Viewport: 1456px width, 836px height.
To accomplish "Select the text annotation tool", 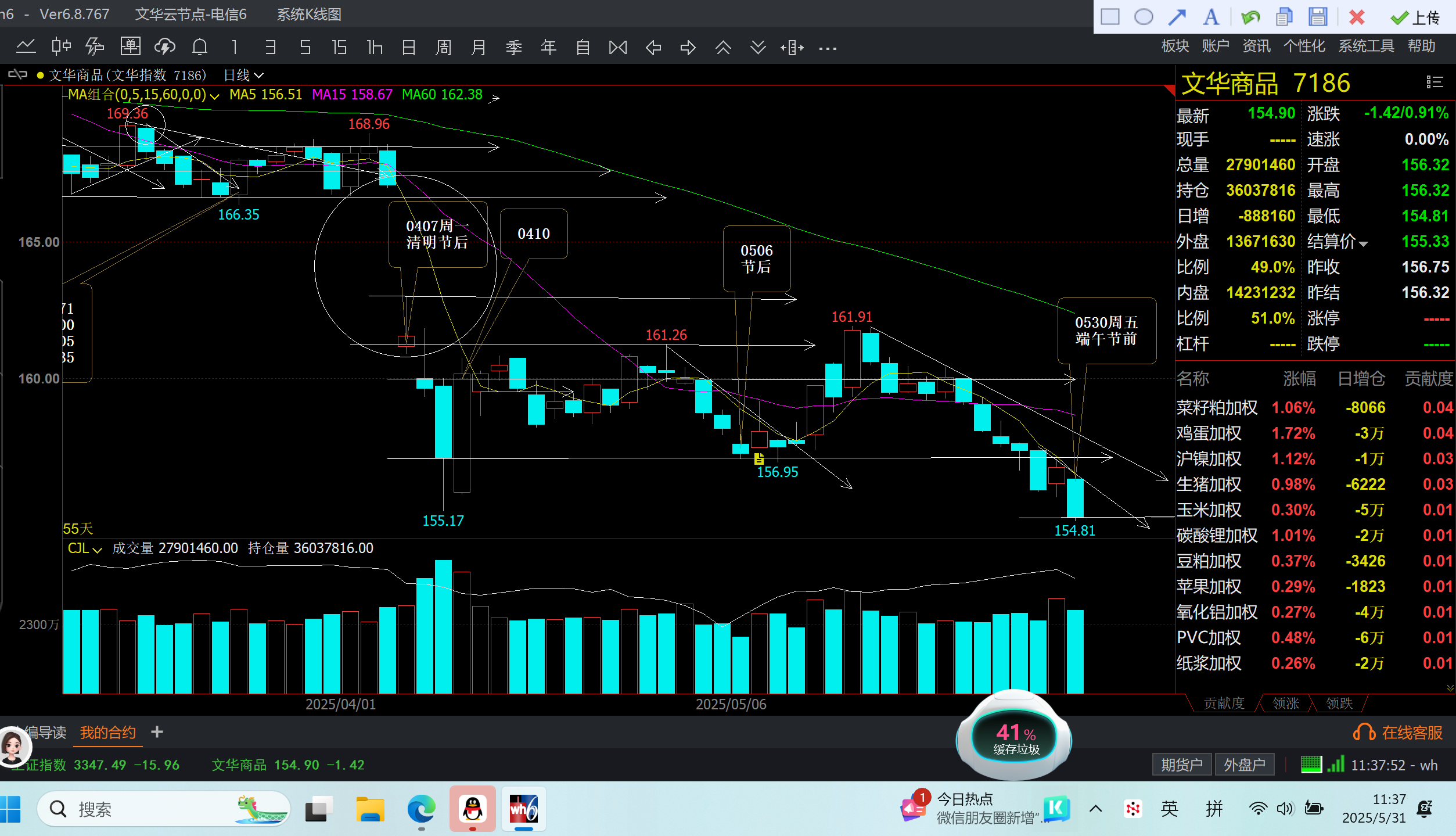I will [x=1211, y=17].
